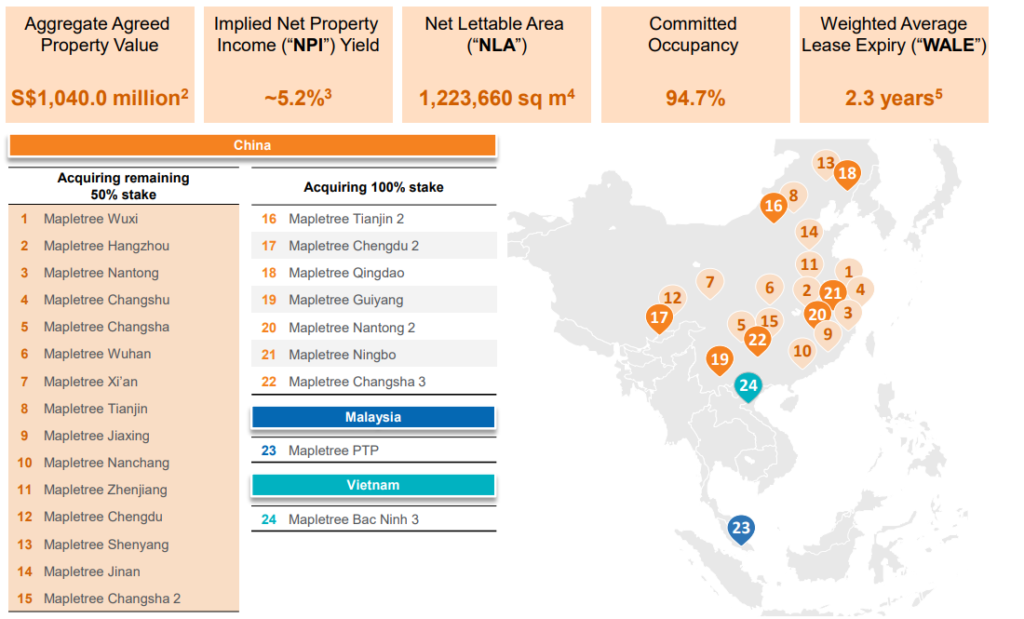This screenshot has width=1024, height=619.
Task: Click Mapletree Zhenjiang row
Action: point(123,490)
